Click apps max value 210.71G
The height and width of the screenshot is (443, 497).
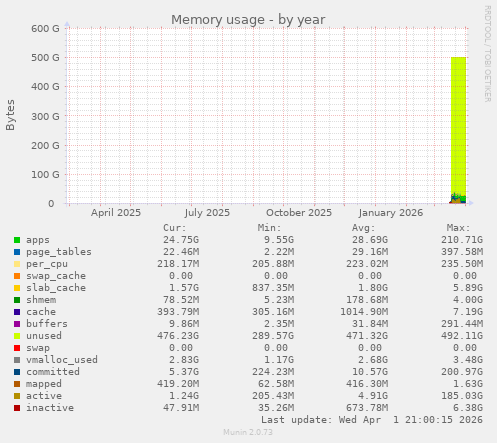tap(462, 240)
